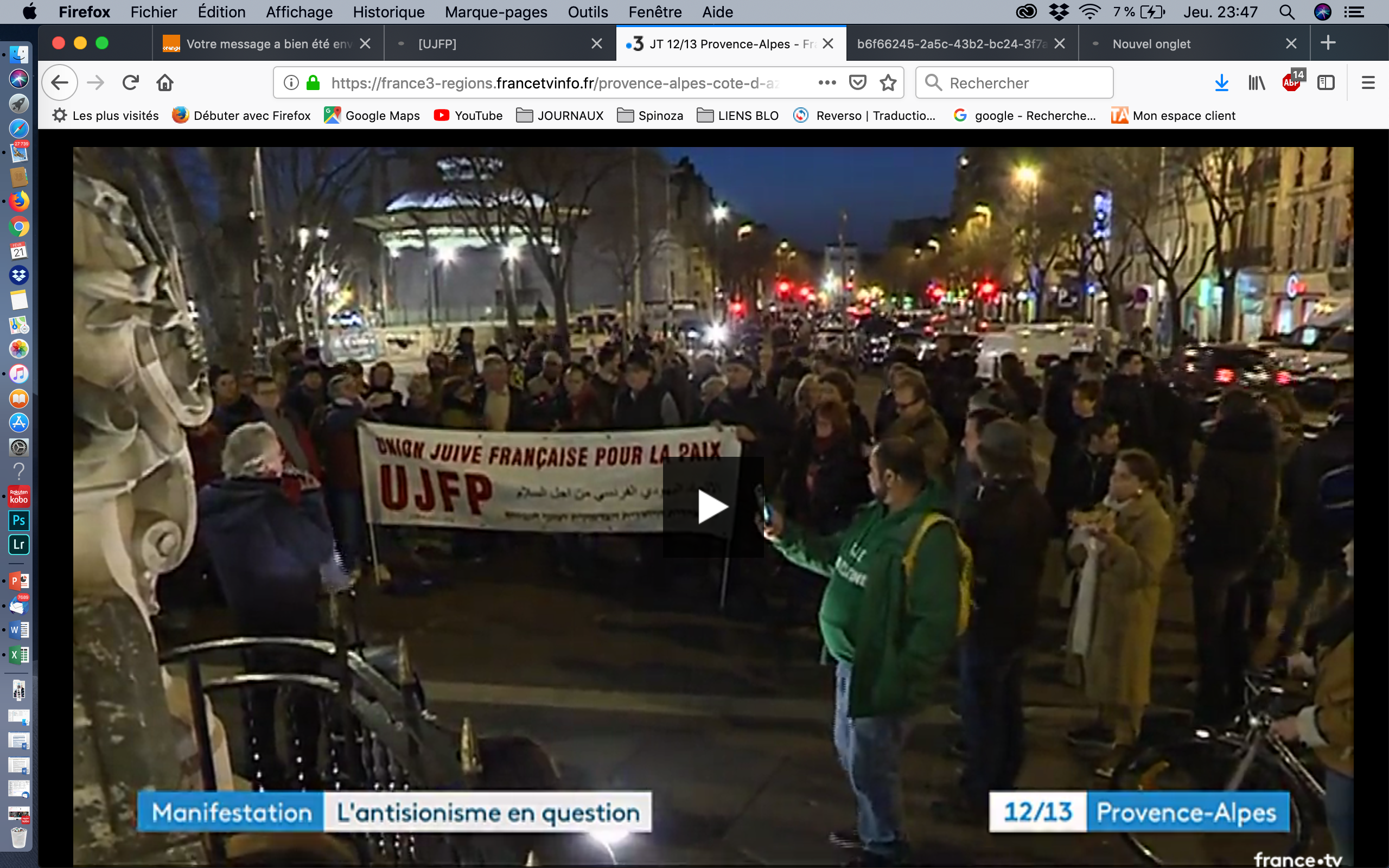This screenshot has width=1389, height=868.
Task: Click the browser Back arrow button
Action: coord(60,82)
